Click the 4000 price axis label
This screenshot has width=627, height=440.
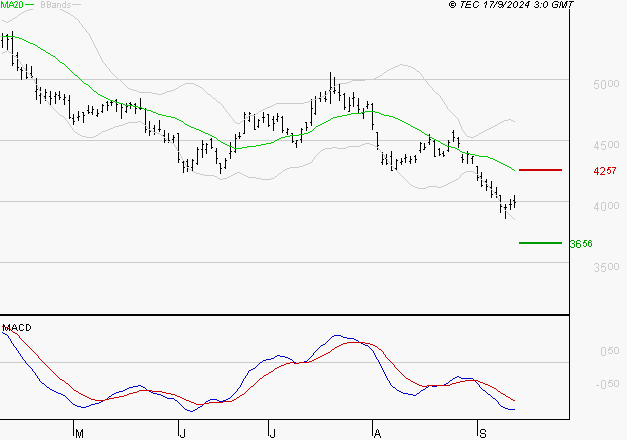(606, 206)
